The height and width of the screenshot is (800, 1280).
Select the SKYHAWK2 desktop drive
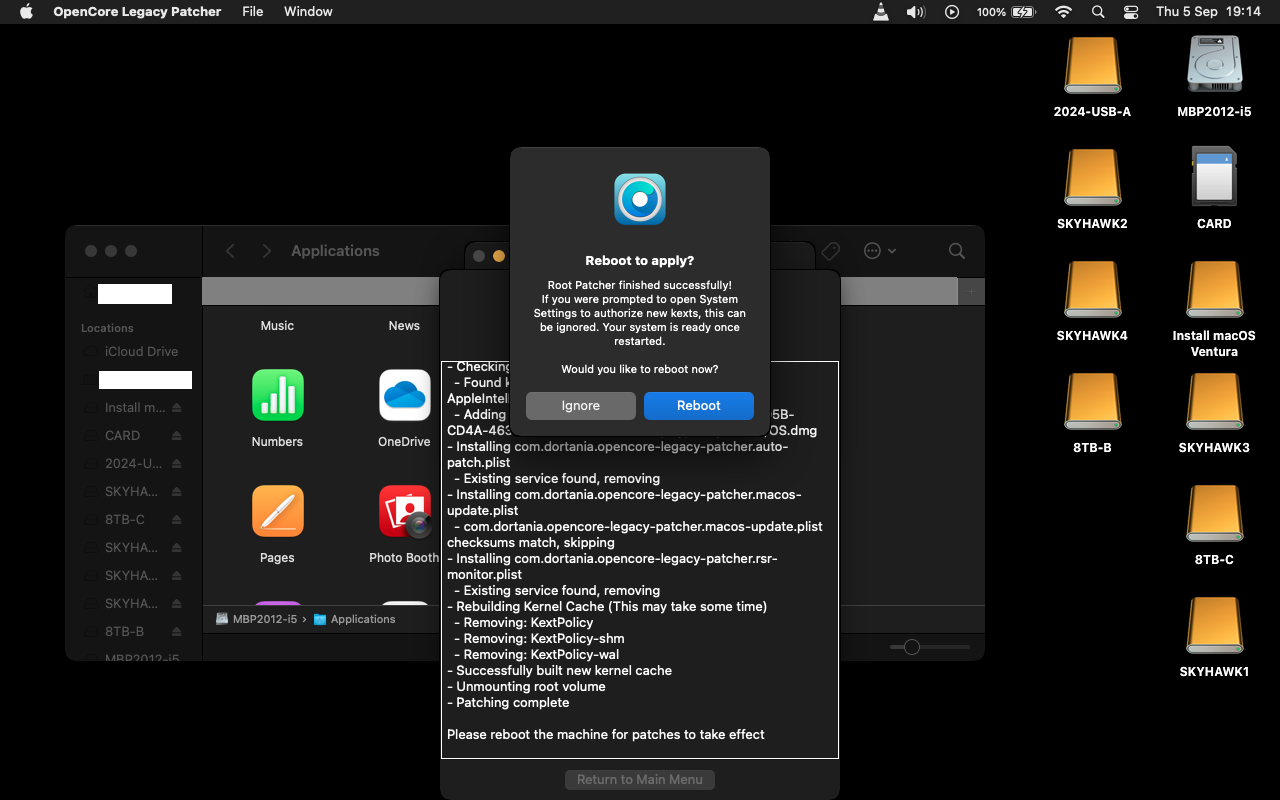click(x=1092, y=178)
